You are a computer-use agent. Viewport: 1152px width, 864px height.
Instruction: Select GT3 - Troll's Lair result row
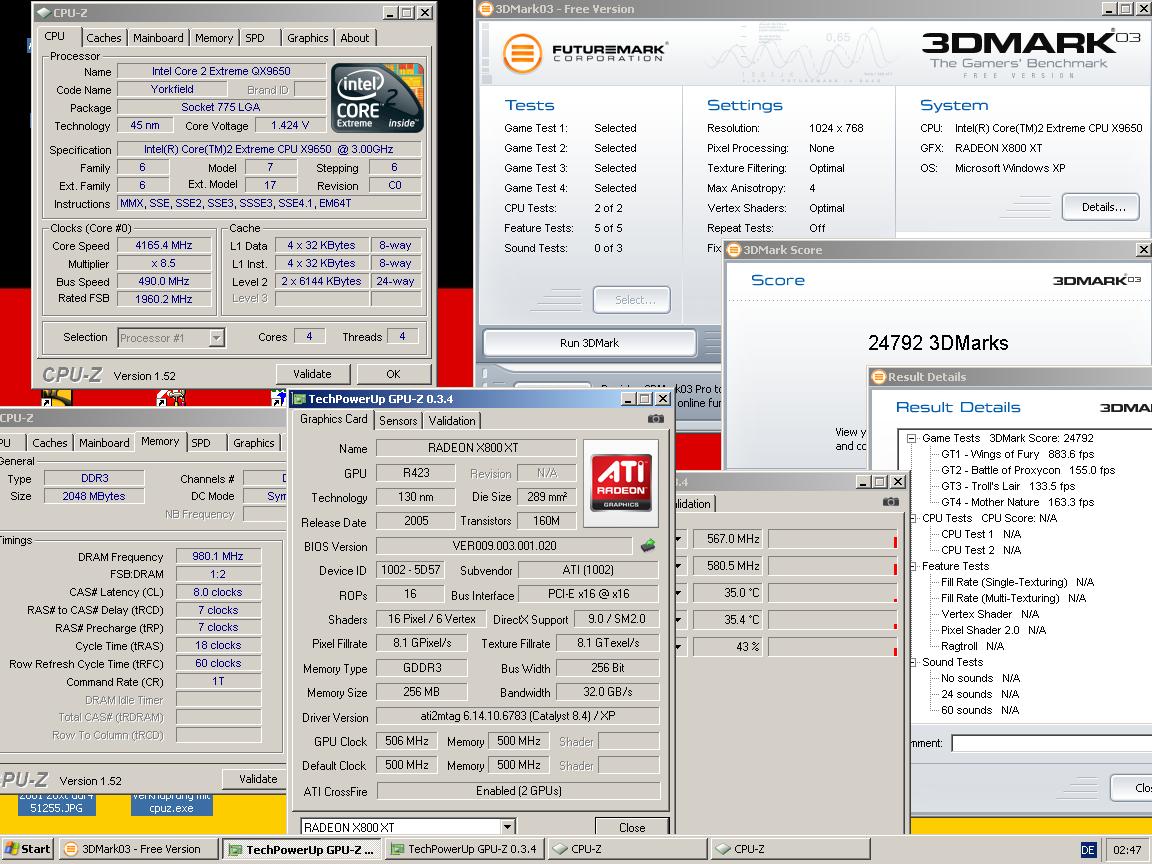click(1008, 486)
